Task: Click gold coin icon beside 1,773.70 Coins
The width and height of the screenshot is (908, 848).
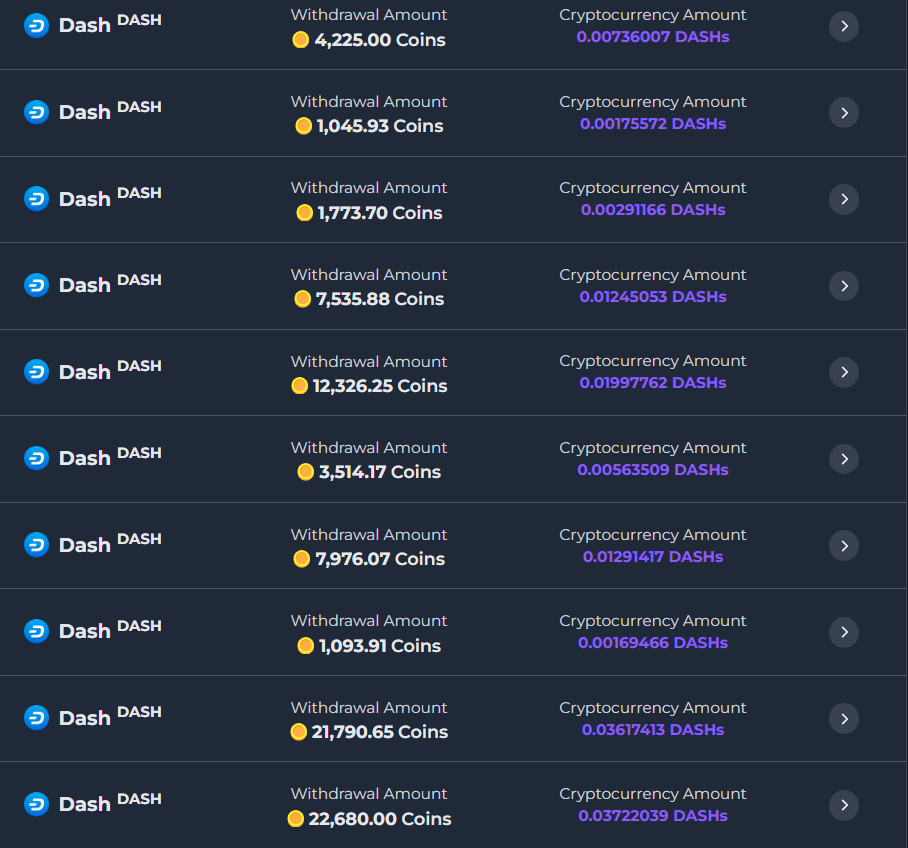Action: coord(305,213)
